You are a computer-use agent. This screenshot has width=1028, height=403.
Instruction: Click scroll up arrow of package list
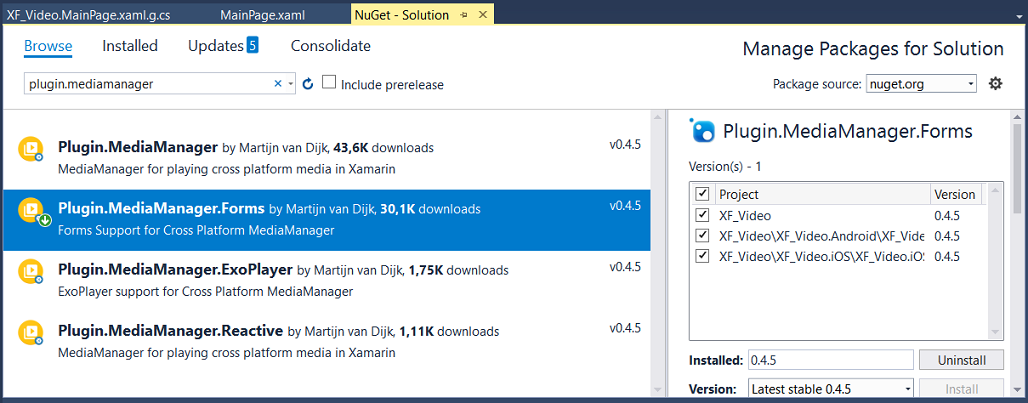pos(658,118)
